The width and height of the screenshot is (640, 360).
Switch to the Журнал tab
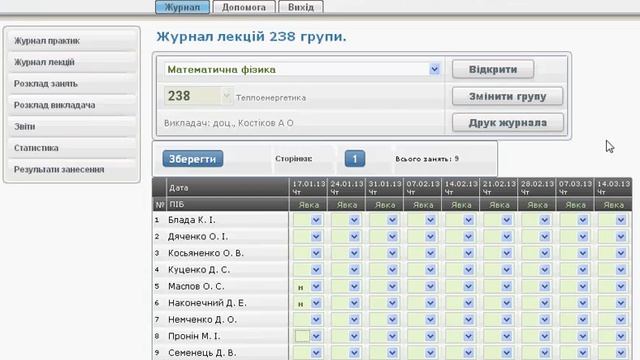(x=182, y=7)
